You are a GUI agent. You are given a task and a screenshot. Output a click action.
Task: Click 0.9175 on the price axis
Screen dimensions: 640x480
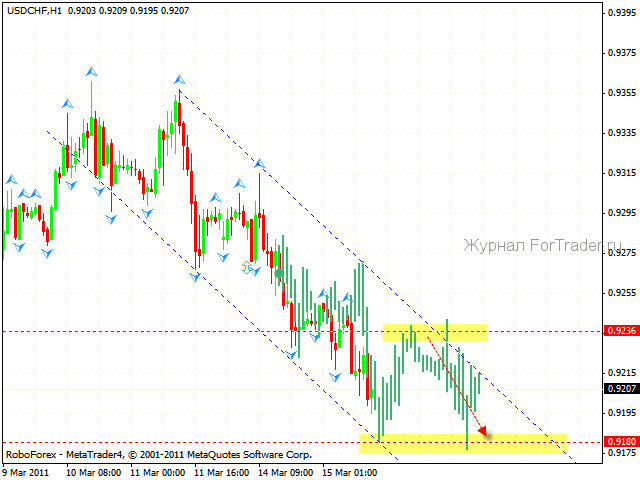click(622, 453)
